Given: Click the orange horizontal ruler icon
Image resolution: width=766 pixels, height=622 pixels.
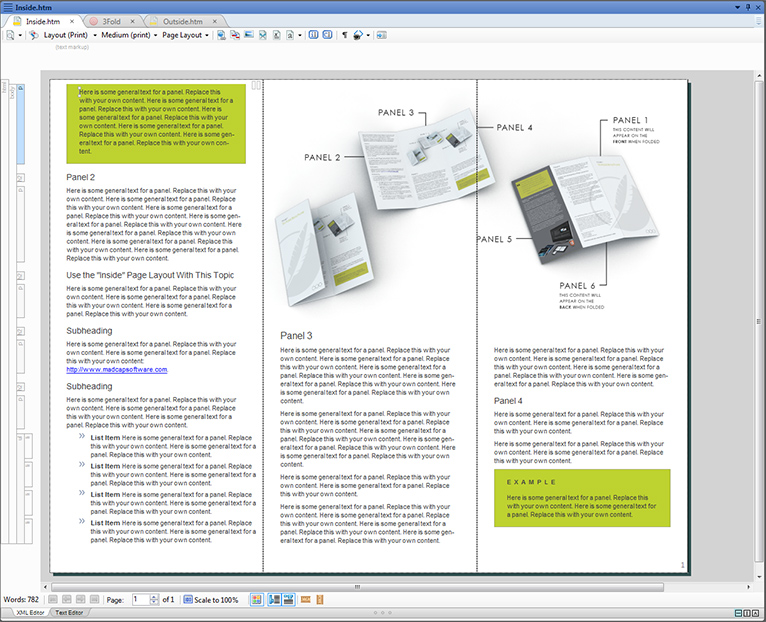Looking at the screenshot, I should click(306, 600).
